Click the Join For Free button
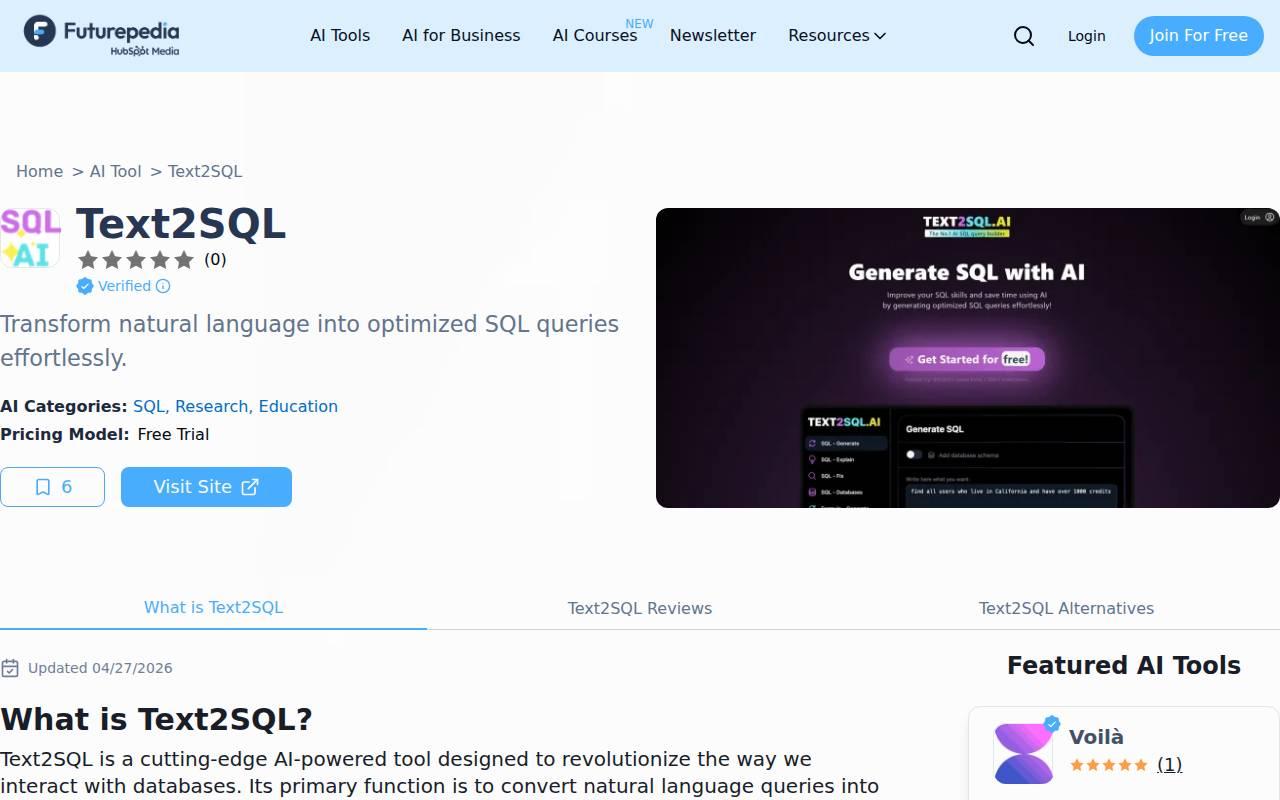Image resolution: width=1280 pixels, height=800 pixels. coord(1199,36)
